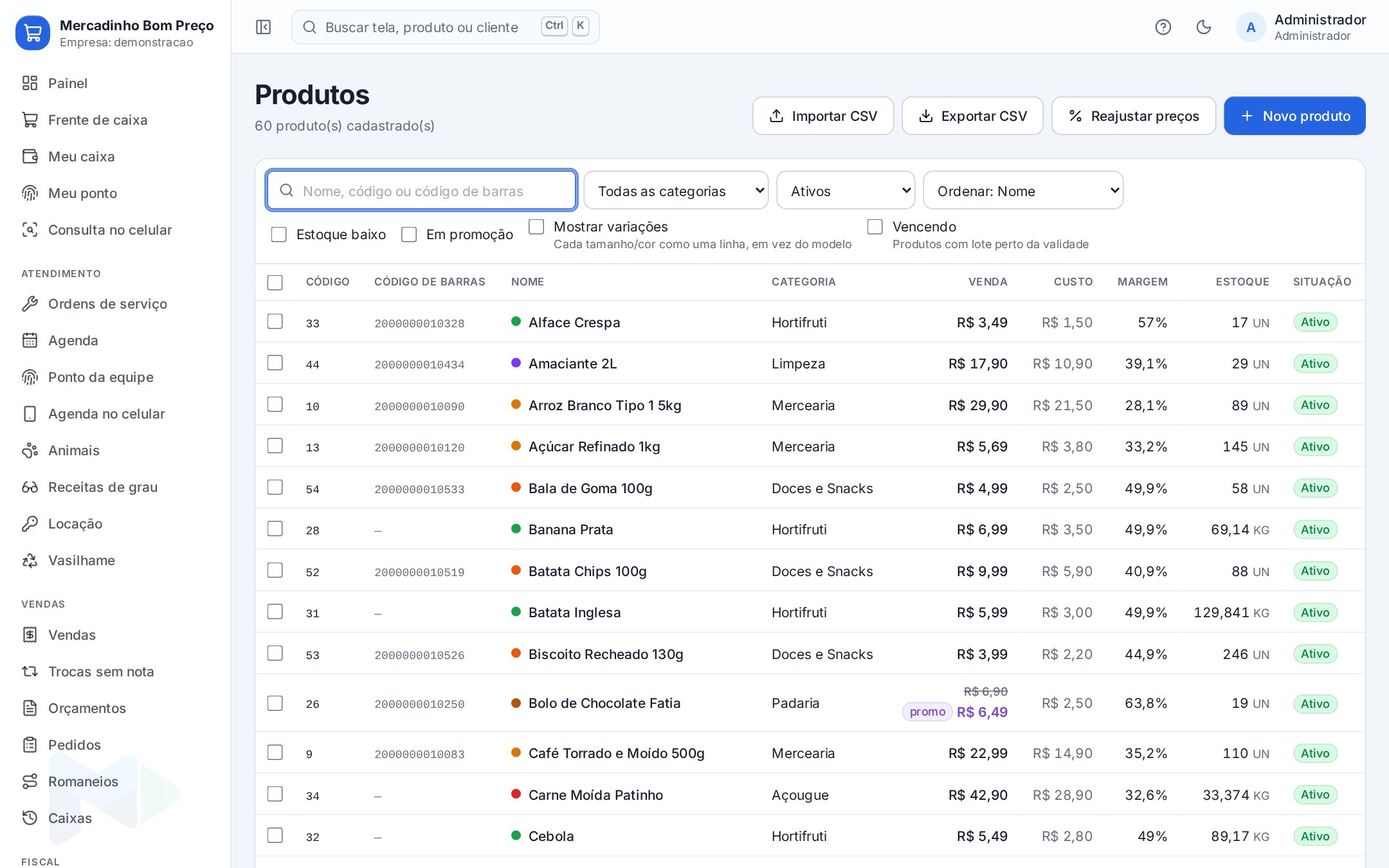Open the Ativos status dropdown
This screenshot has width=1389, height=868.
click(846, 190)
